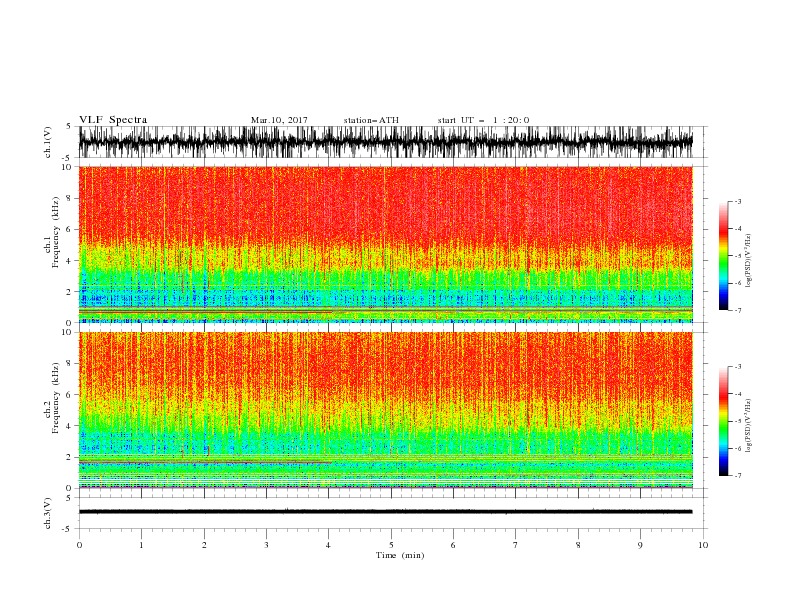Select the "ch.3(V)" waveform axis label
The width and height of the screenshot is (792, 612).
coord(48,513)
